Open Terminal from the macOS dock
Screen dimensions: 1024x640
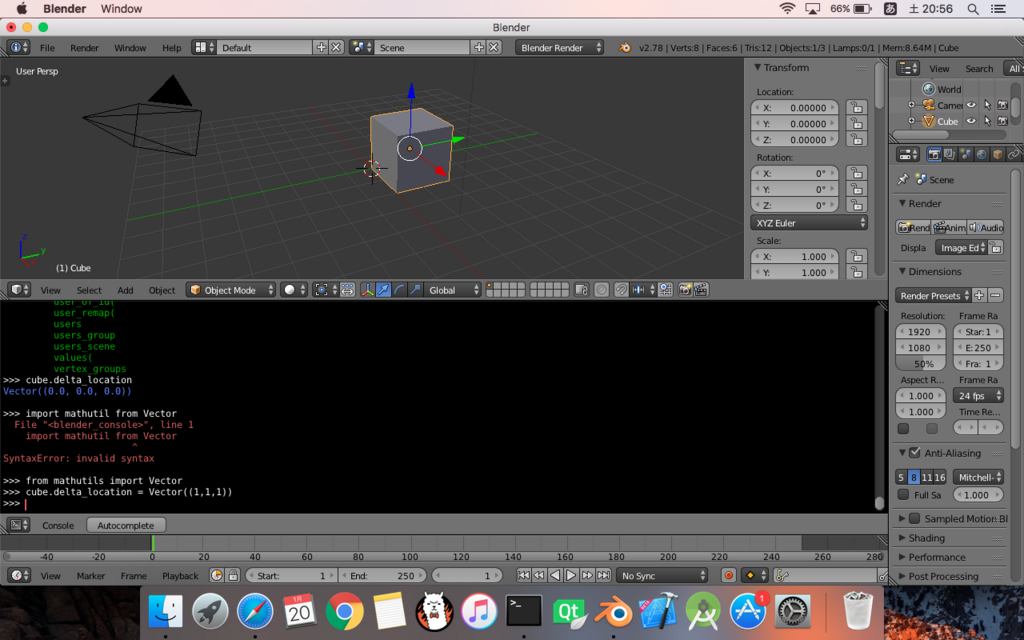tap(524, 612)
